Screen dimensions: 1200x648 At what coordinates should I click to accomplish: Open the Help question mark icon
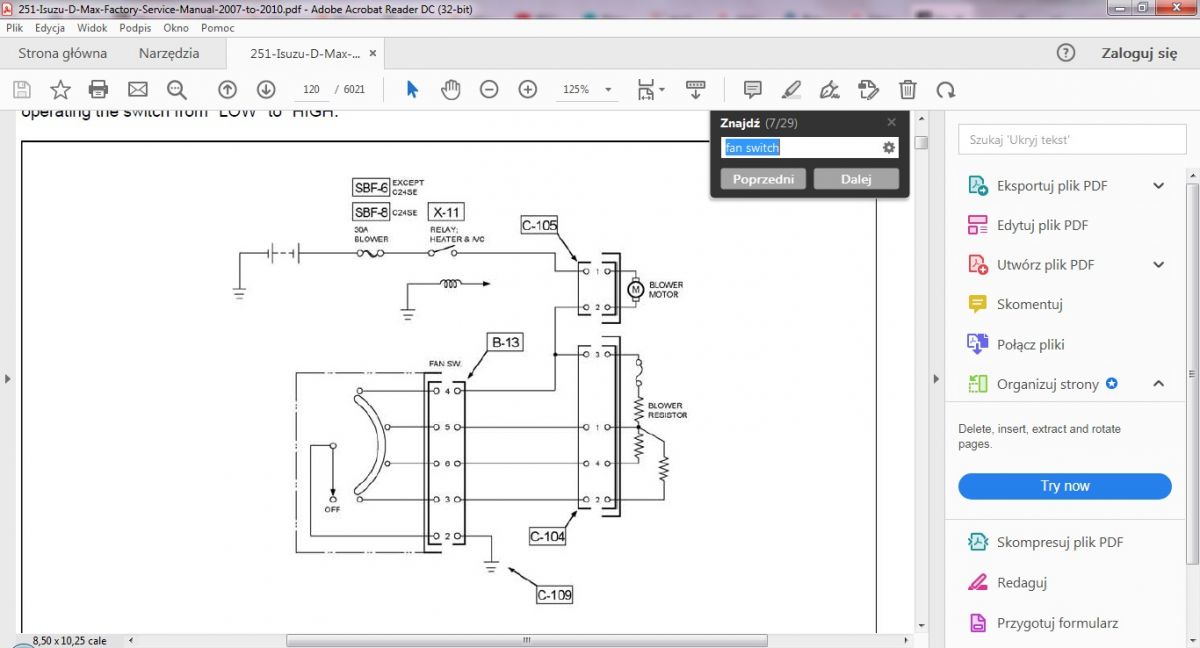[1066, 53]
